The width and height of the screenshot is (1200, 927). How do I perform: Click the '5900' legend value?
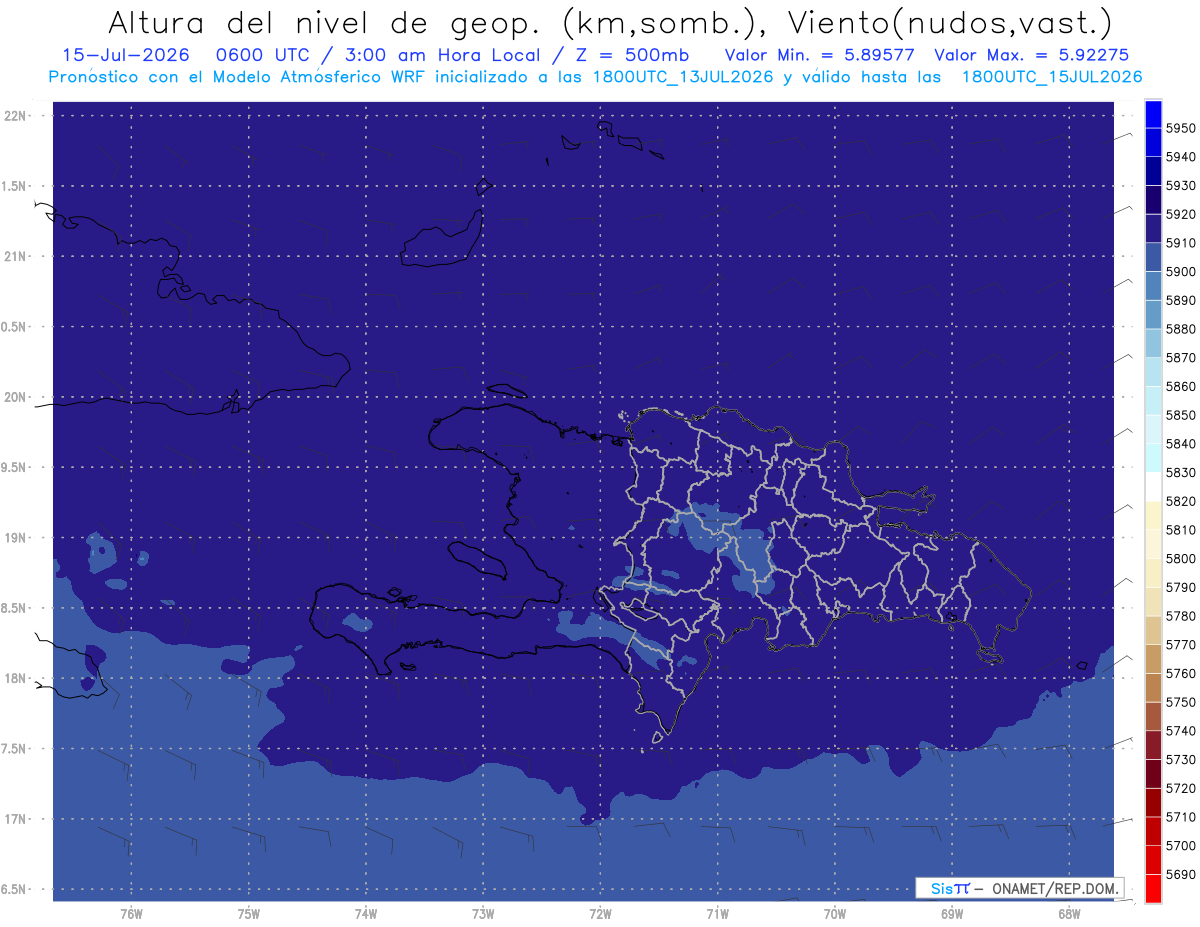[x=1181, y=272]
